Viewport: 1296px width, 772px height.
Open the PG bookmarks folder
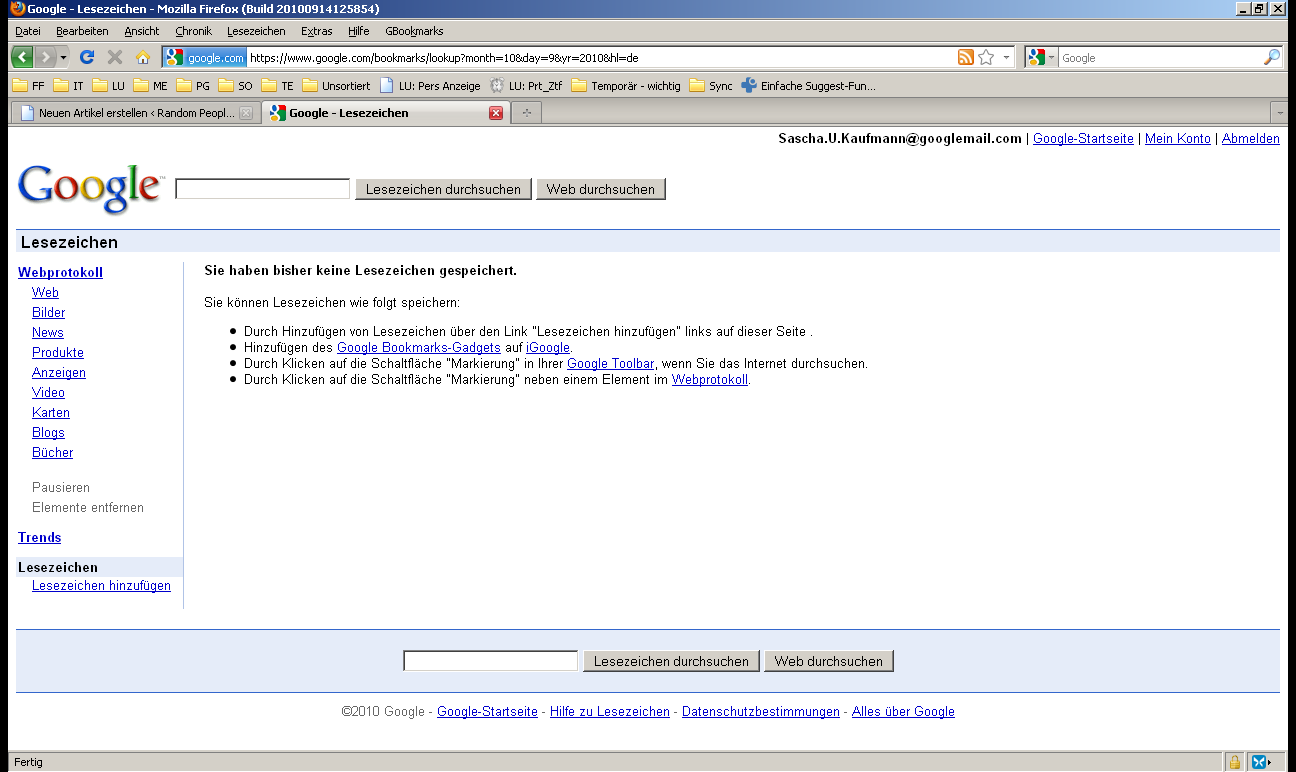tap(193, 86)
